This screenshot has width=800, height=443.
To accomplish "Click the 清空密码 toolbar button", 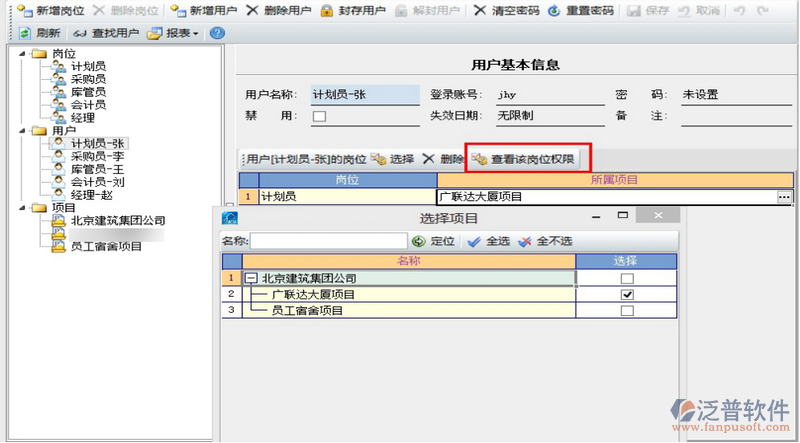I will coord(506,10).
